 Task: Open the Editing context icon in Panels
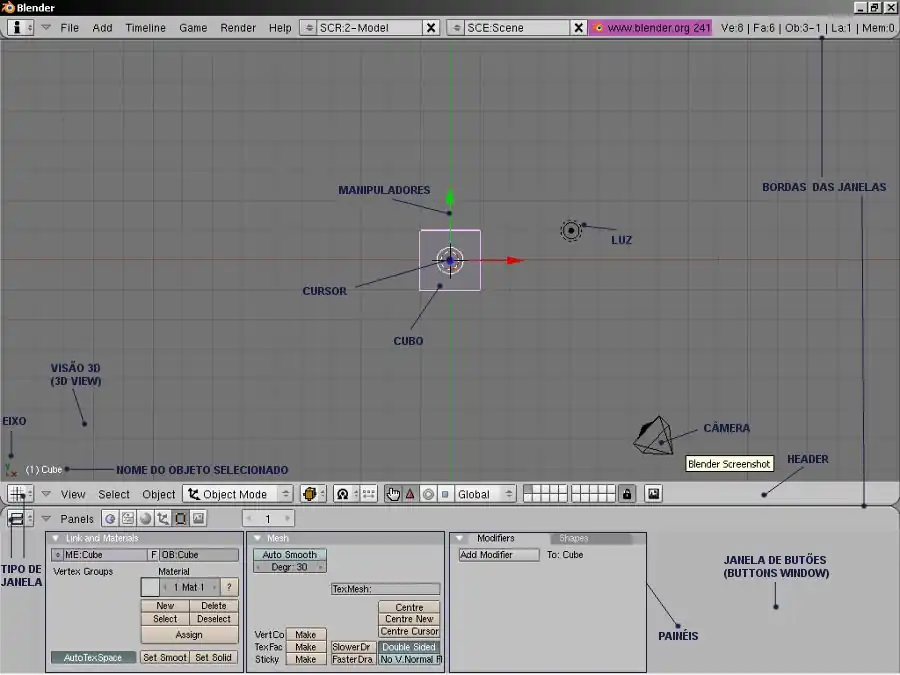click(180, 519)
